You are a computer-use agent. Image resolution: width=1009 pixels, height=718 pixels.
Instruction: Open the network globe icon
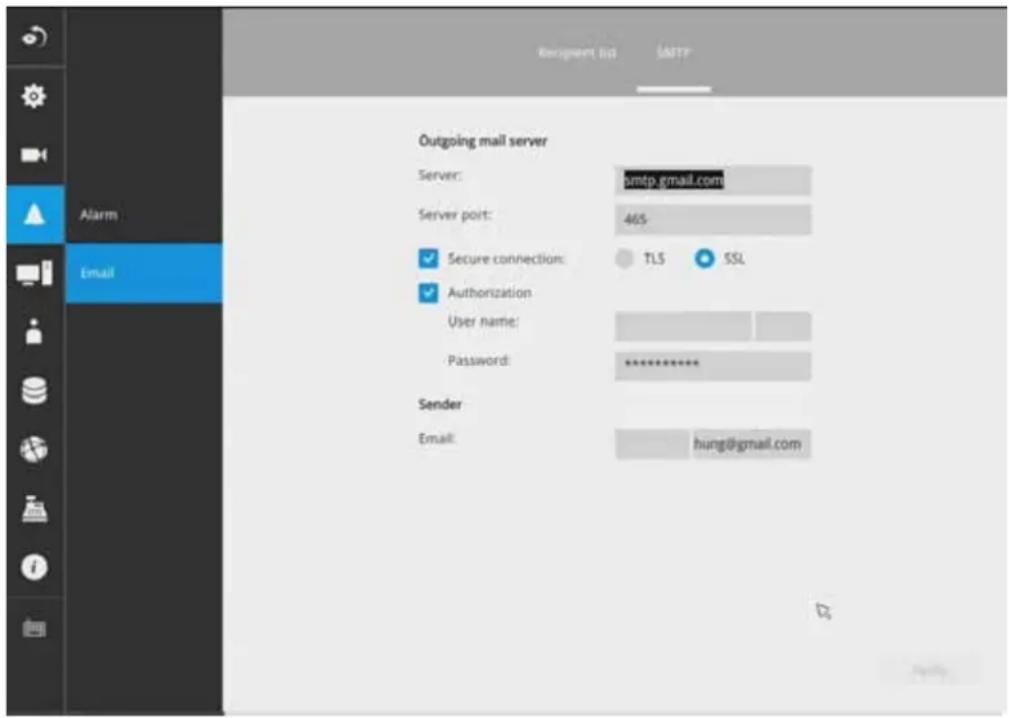pos(34,449)
